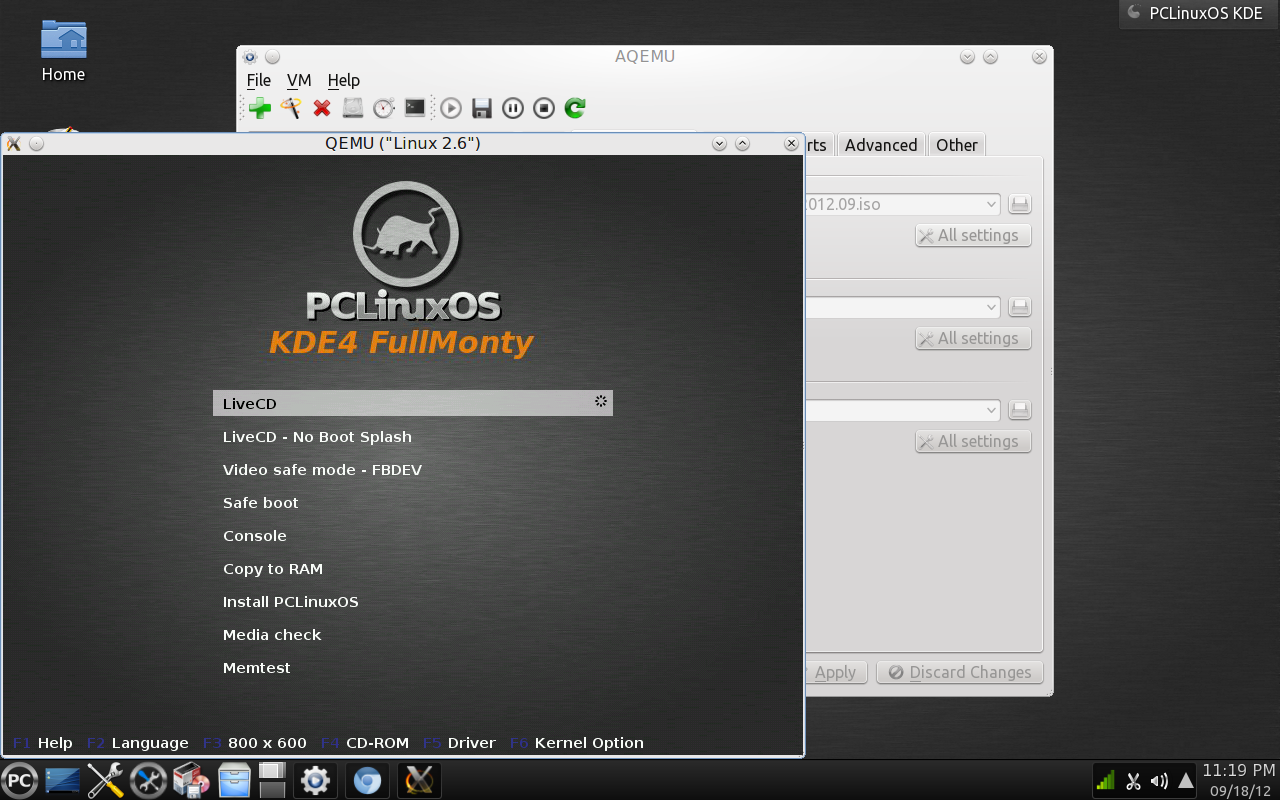Click the Apply button in AQEMU

836,672
